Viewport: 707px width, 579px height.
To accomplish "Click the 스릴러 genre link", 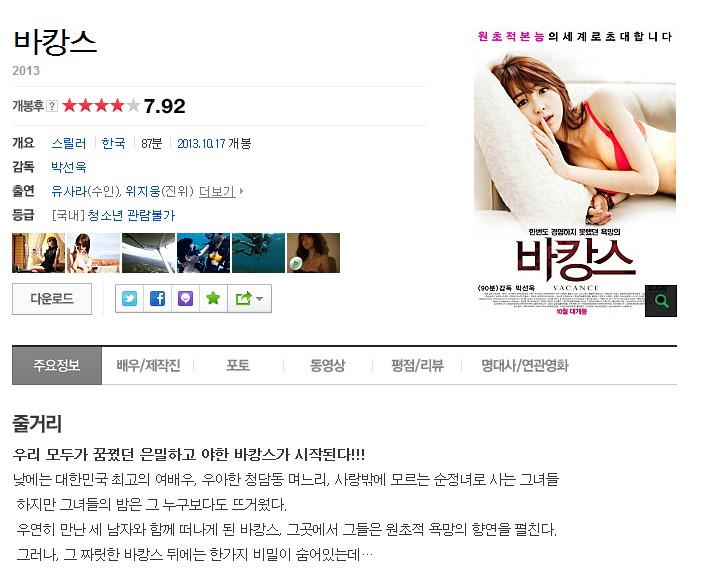I will 69,143.
